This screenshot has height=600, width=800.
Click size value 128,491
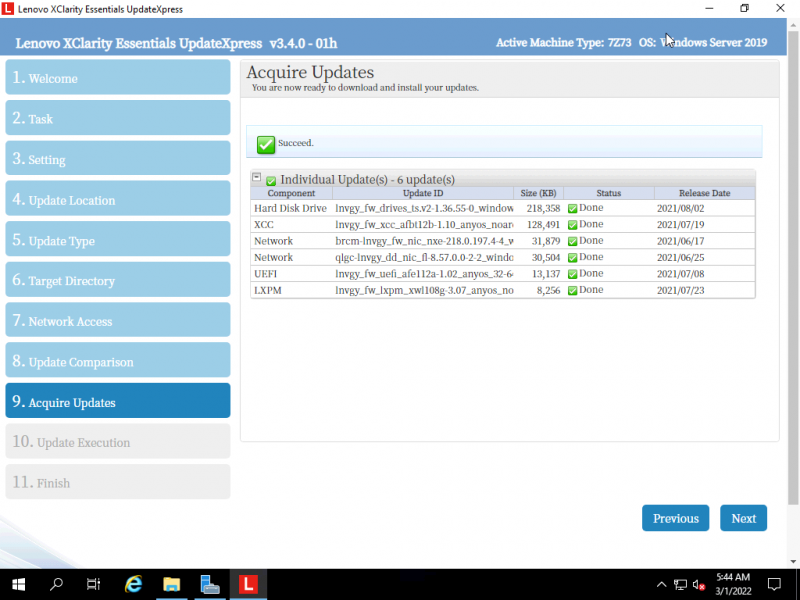[x=543, y=224]
